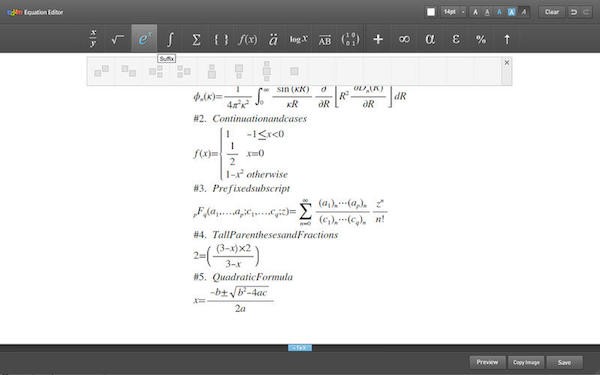Open the matrix templates

tap(351, 39)
